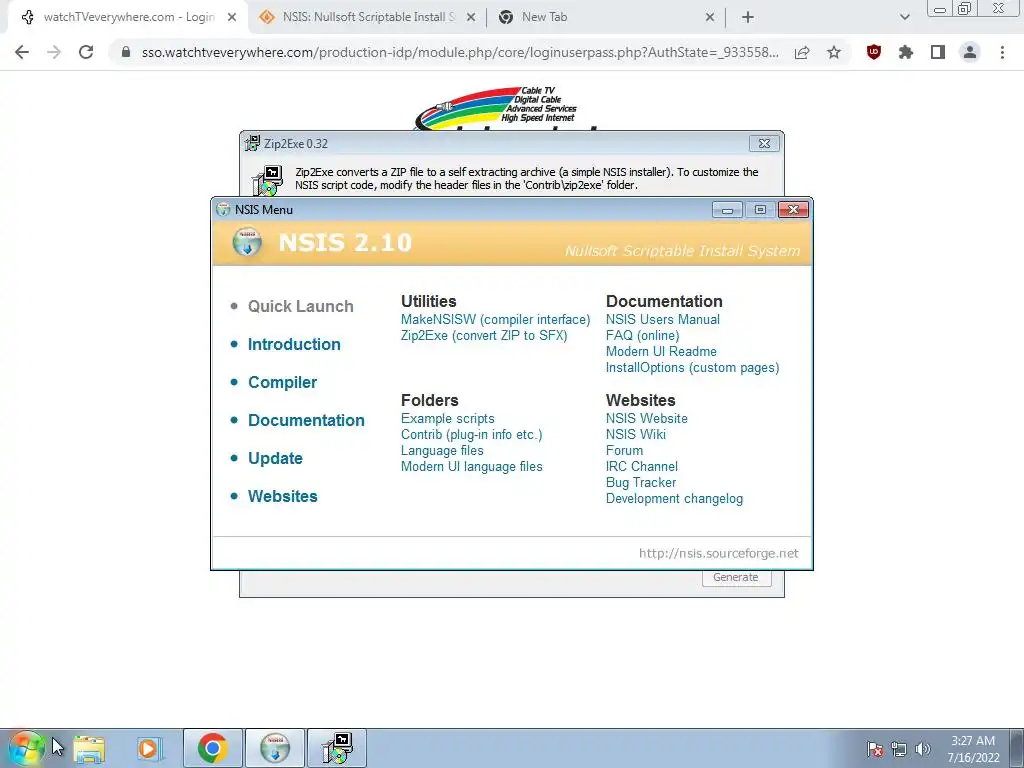
Task: Open the Introduction section in NSIS Menu
Action: click(294, 344)
